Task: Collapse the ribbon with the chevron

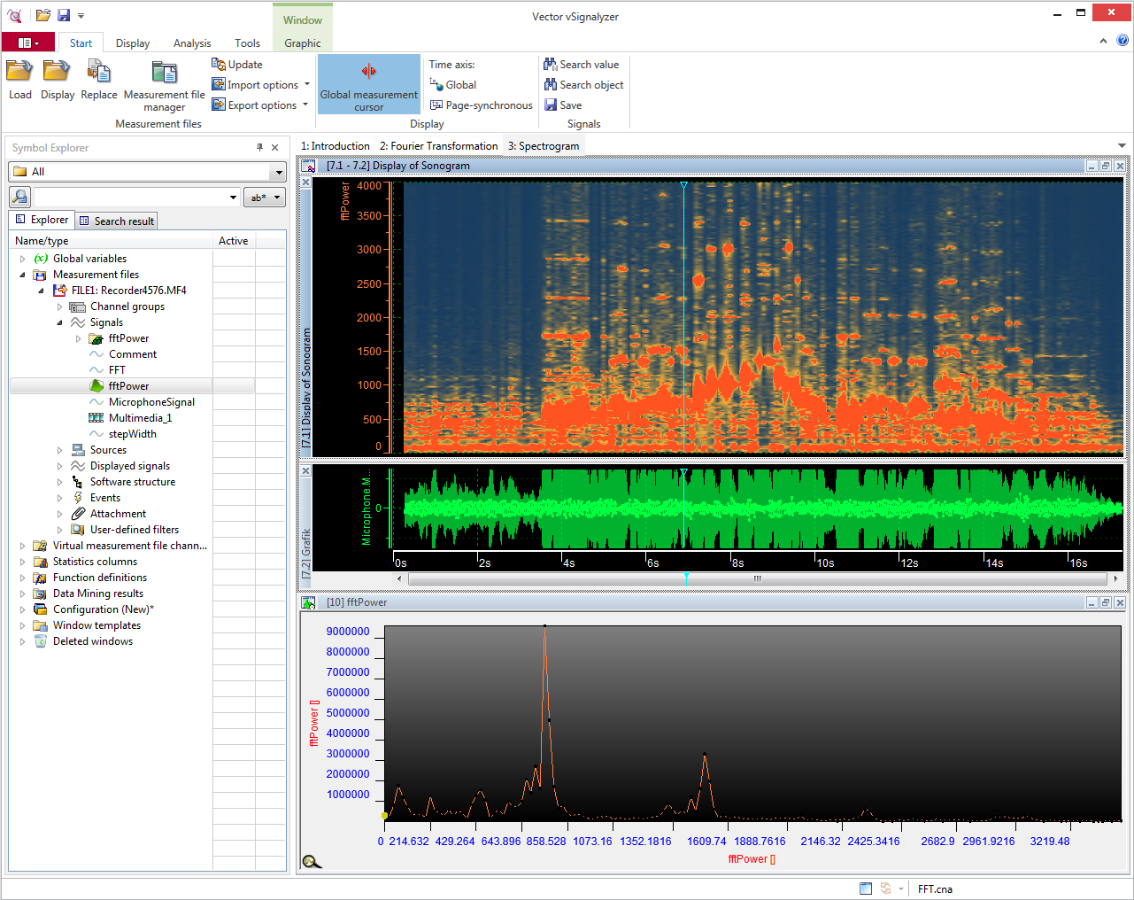Action: coord(1103,41)
